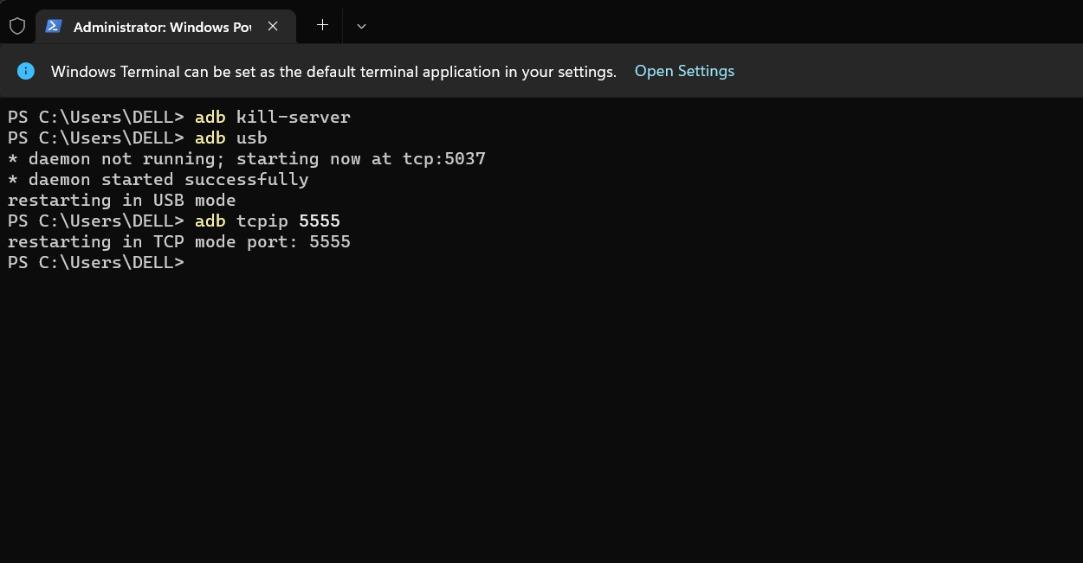Expand the new tab profile dropdown chevron
Viewport: 1083px width, 563px height.
pyautogui.click(x=361, y=26)
